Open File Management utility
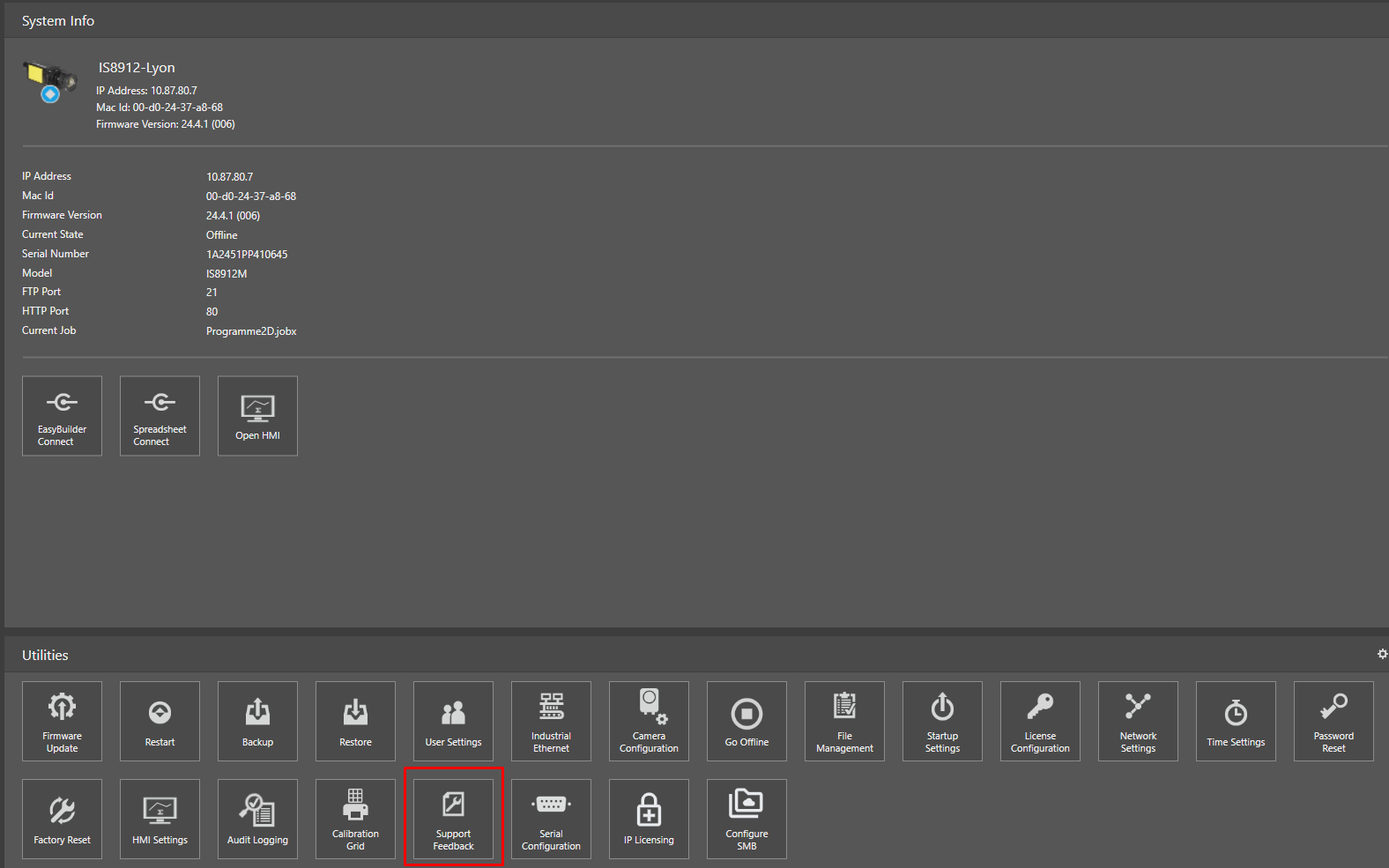 [x=844, y=721]
